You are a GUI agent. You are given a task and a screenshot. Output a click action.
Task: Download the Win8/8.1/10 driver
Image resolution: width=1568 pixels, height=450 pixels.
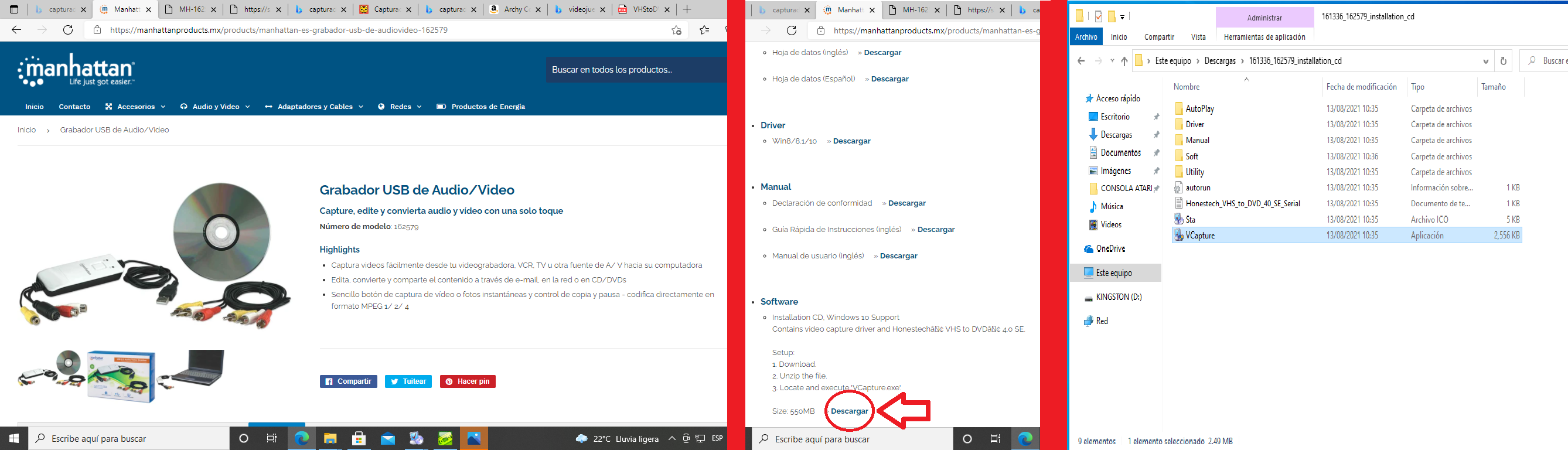pyautogui.click(x=851, y=141)
